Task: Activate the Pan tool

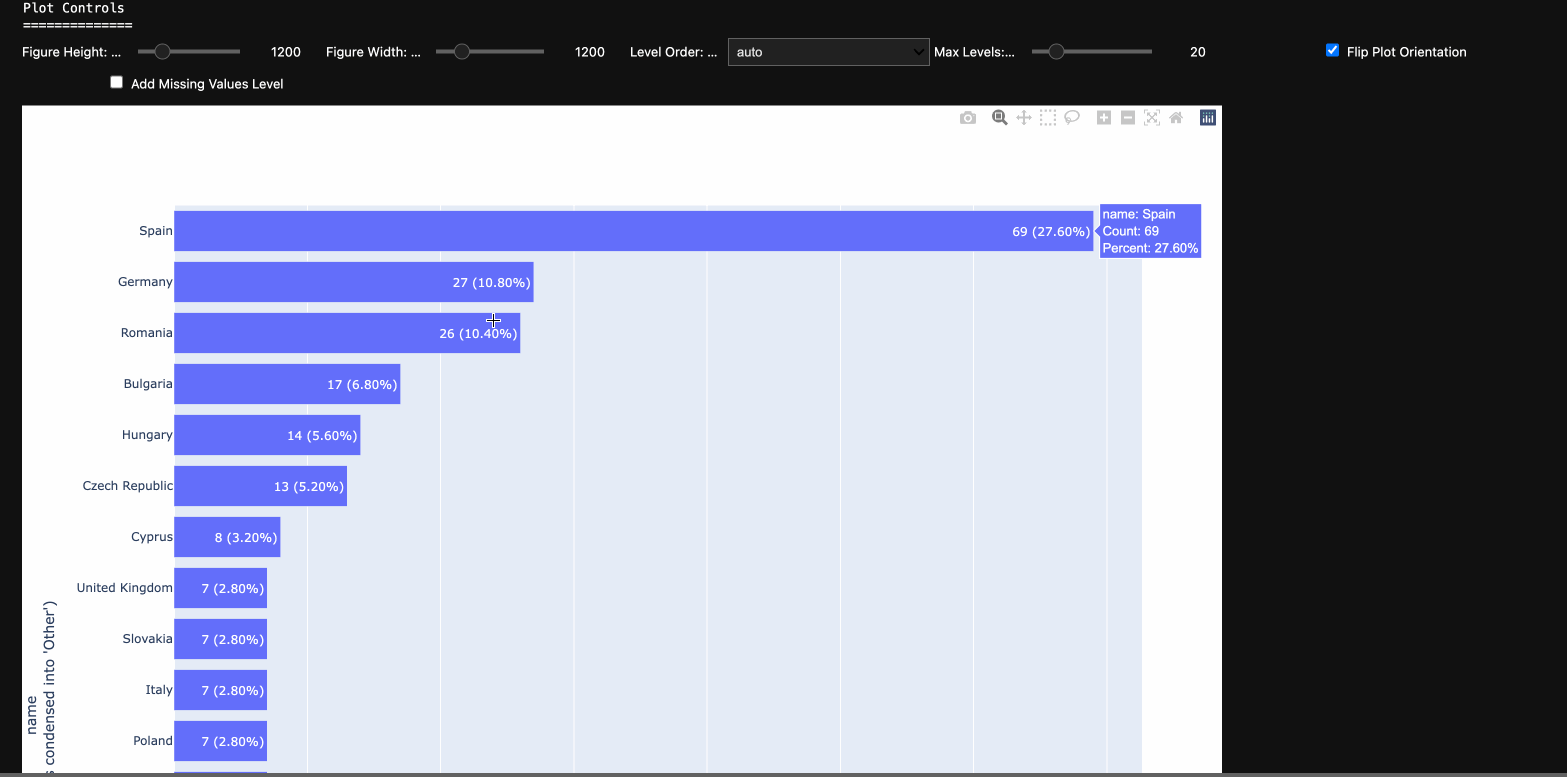Action: (1023, 118)
